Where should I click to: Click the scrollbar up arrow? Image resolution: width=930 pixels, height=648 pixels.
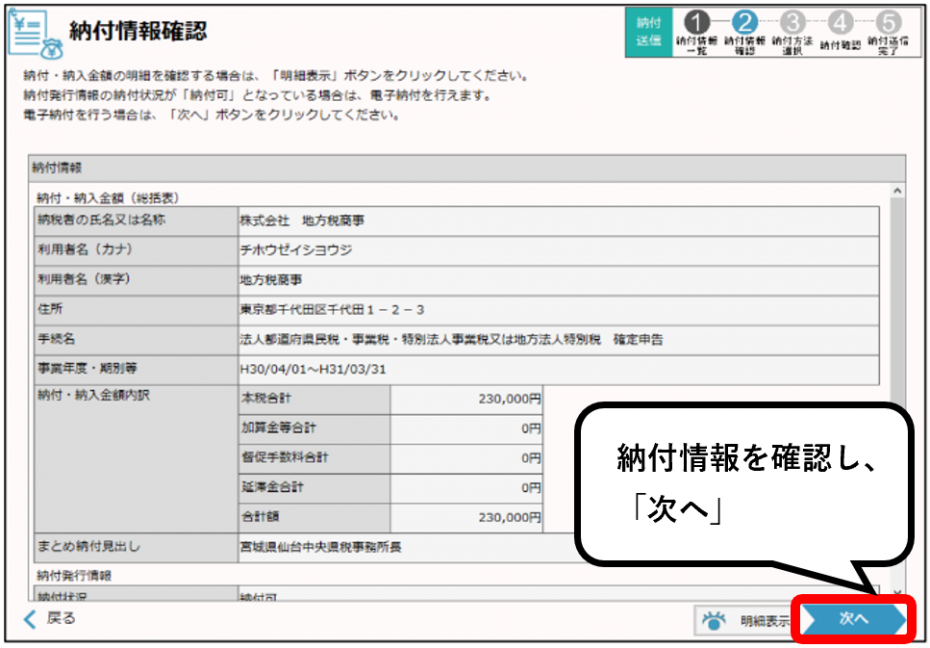tap(898, 191)
